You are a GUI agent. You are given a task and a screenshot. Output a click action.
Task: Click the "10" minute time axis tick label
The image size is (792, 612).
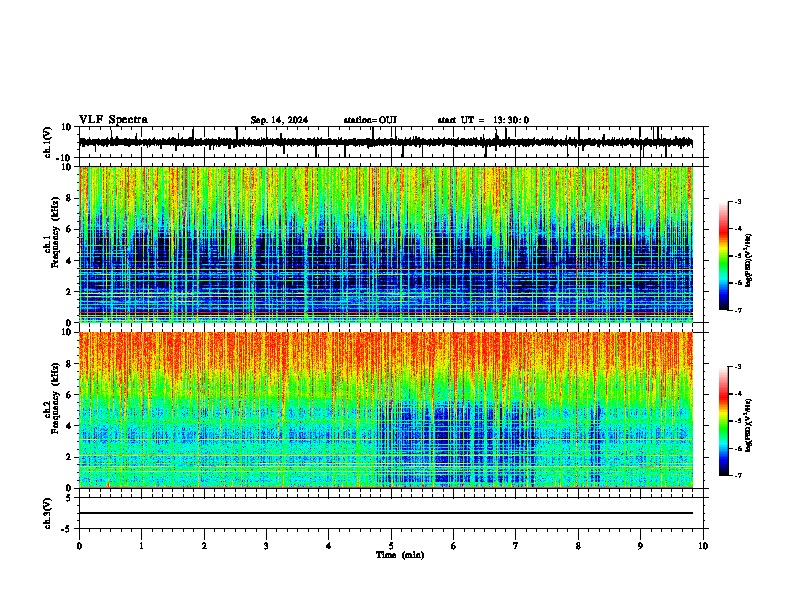703,546
